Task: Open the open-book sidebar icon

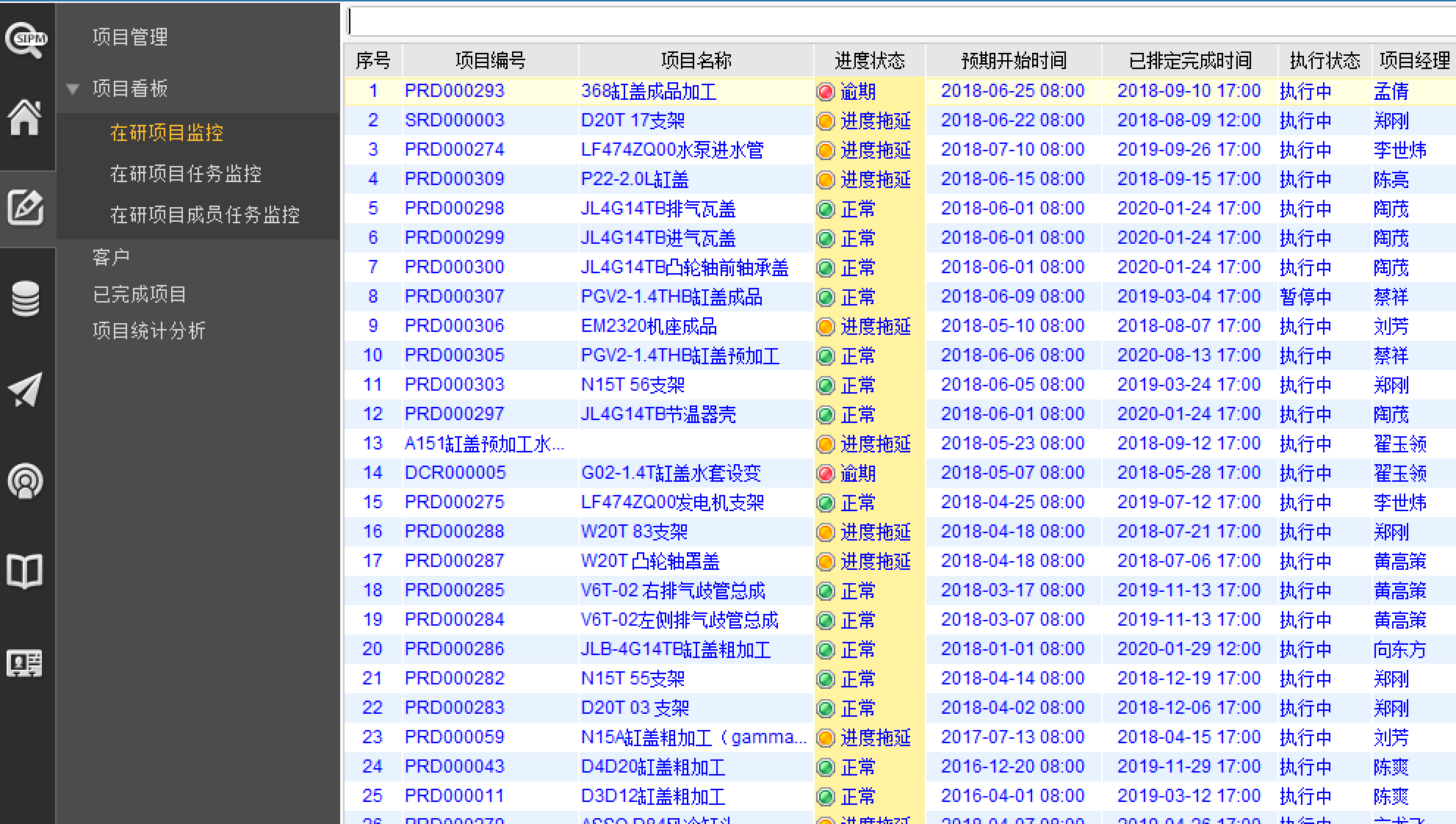Action: click(25, 571)
